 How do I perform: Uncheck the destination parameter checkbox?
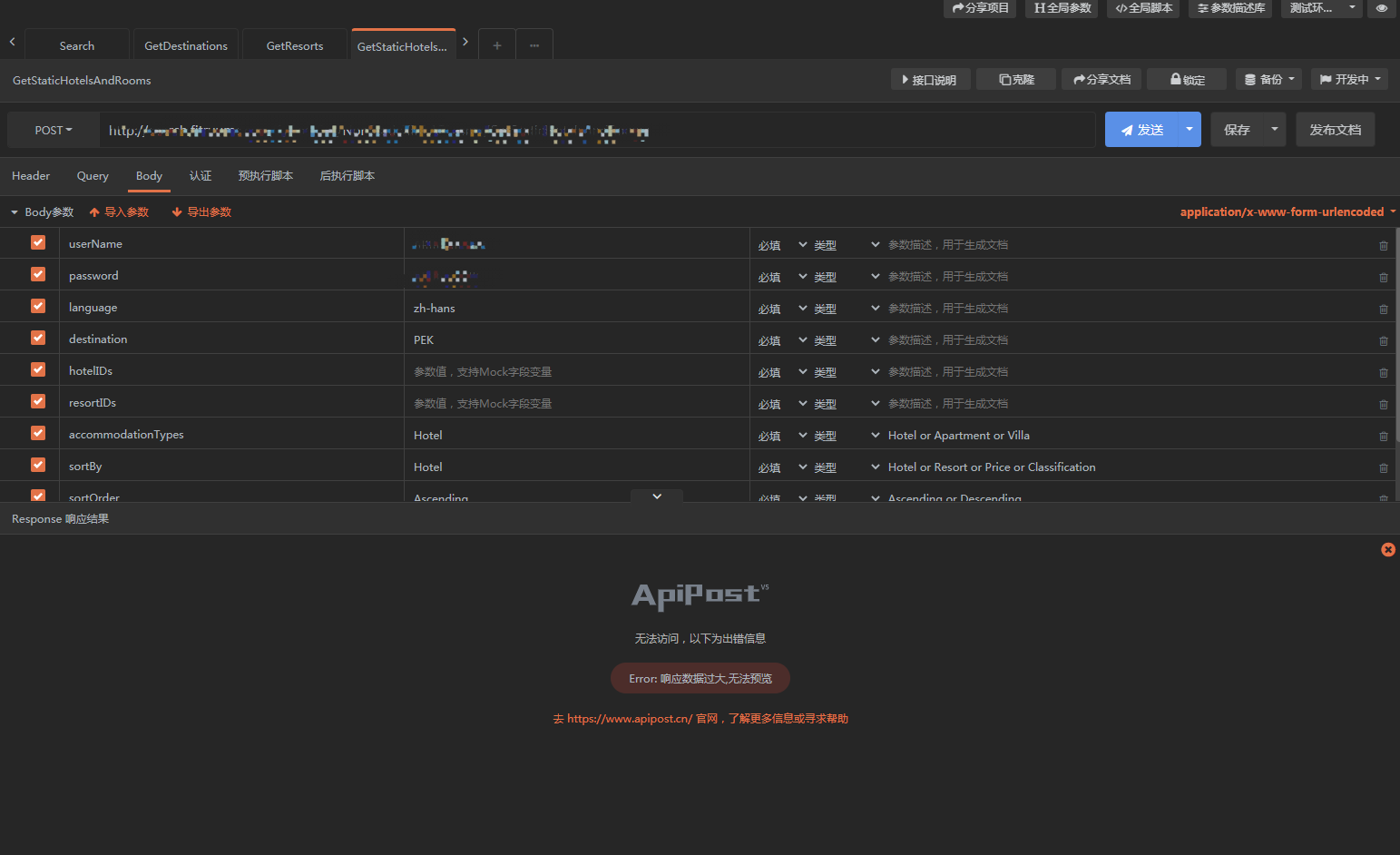[x=38, y=338]
